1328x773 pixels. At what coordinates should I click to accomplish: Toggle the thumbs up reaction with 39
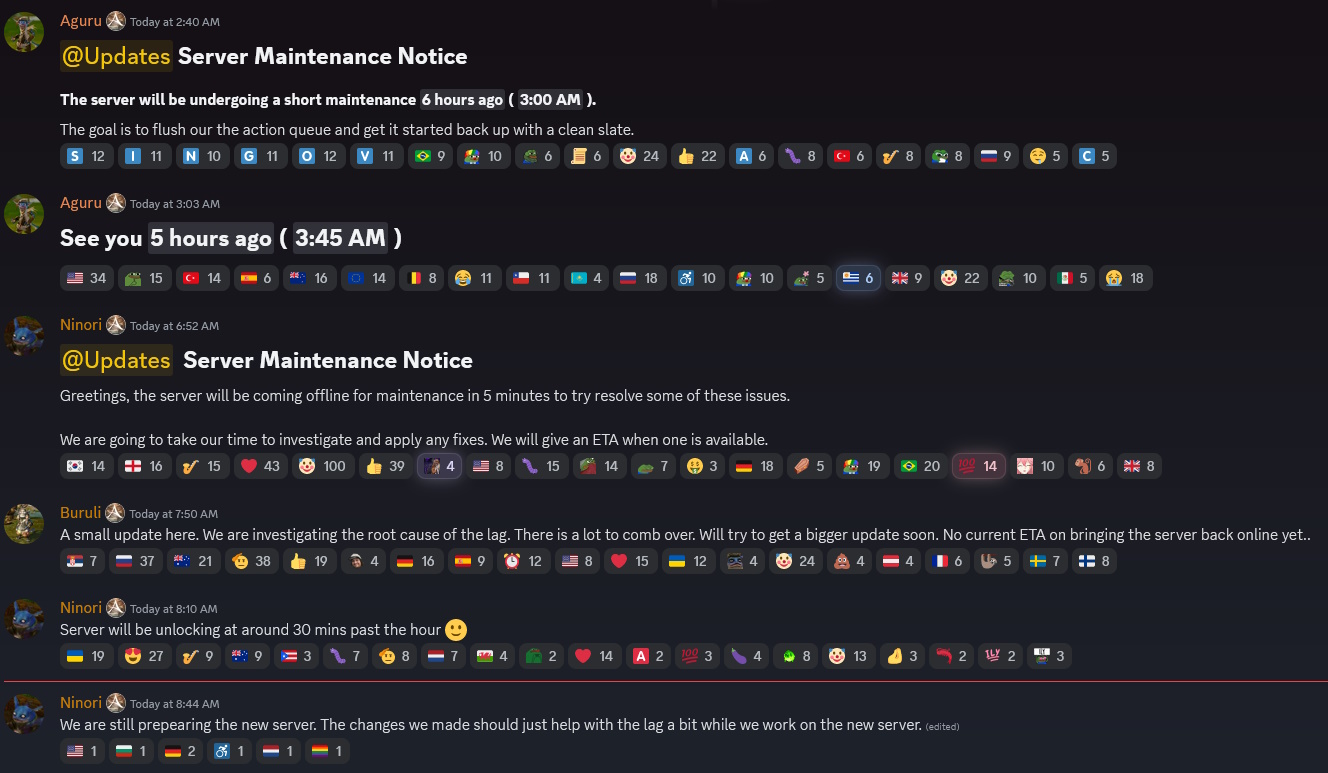coord(385,466)
